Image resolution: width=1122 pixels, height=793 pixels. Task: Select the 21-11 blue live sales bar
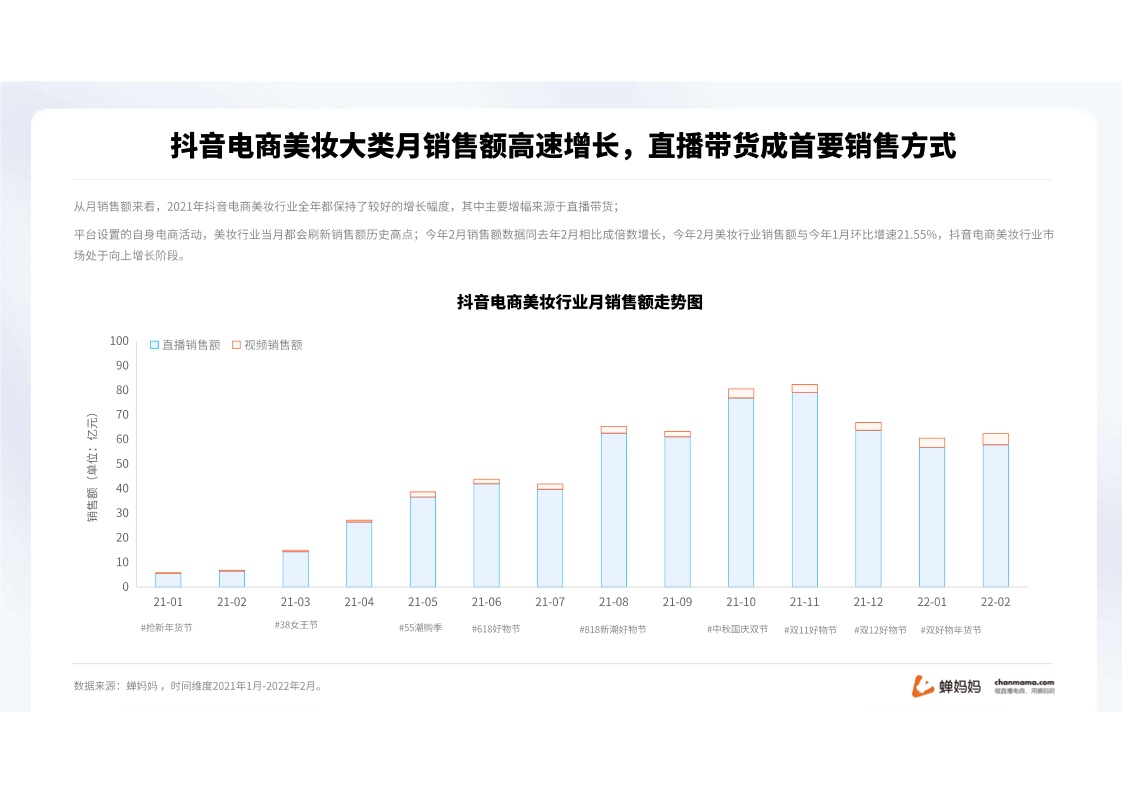click(804, 490)
